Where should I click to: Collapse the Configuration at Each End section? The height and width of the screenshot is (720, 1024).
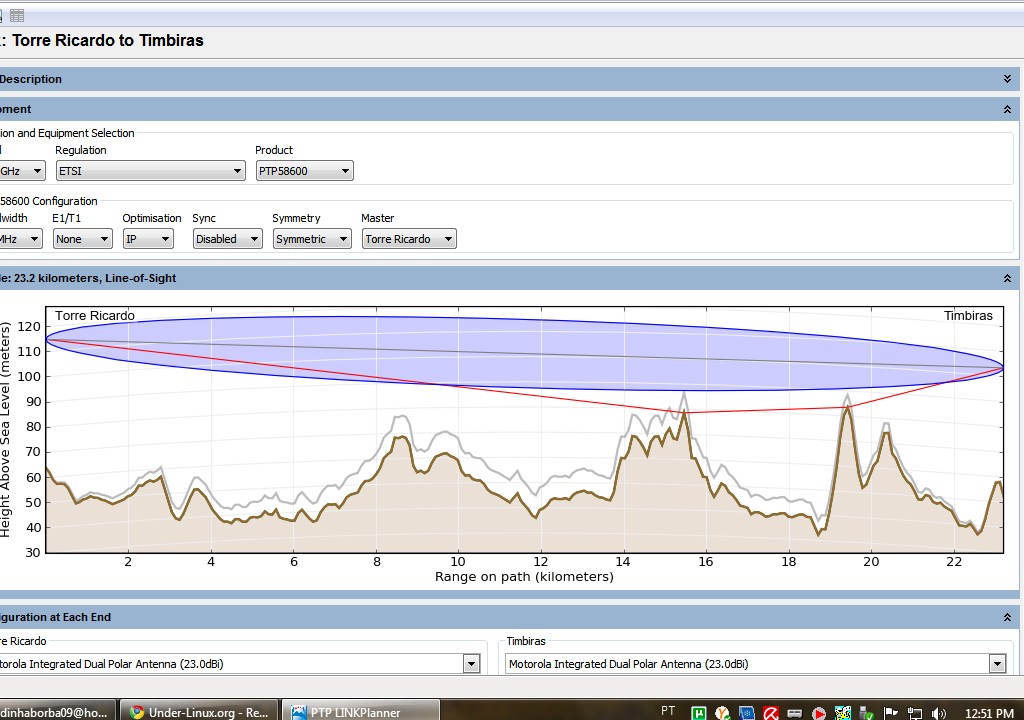pos(1007,617)
